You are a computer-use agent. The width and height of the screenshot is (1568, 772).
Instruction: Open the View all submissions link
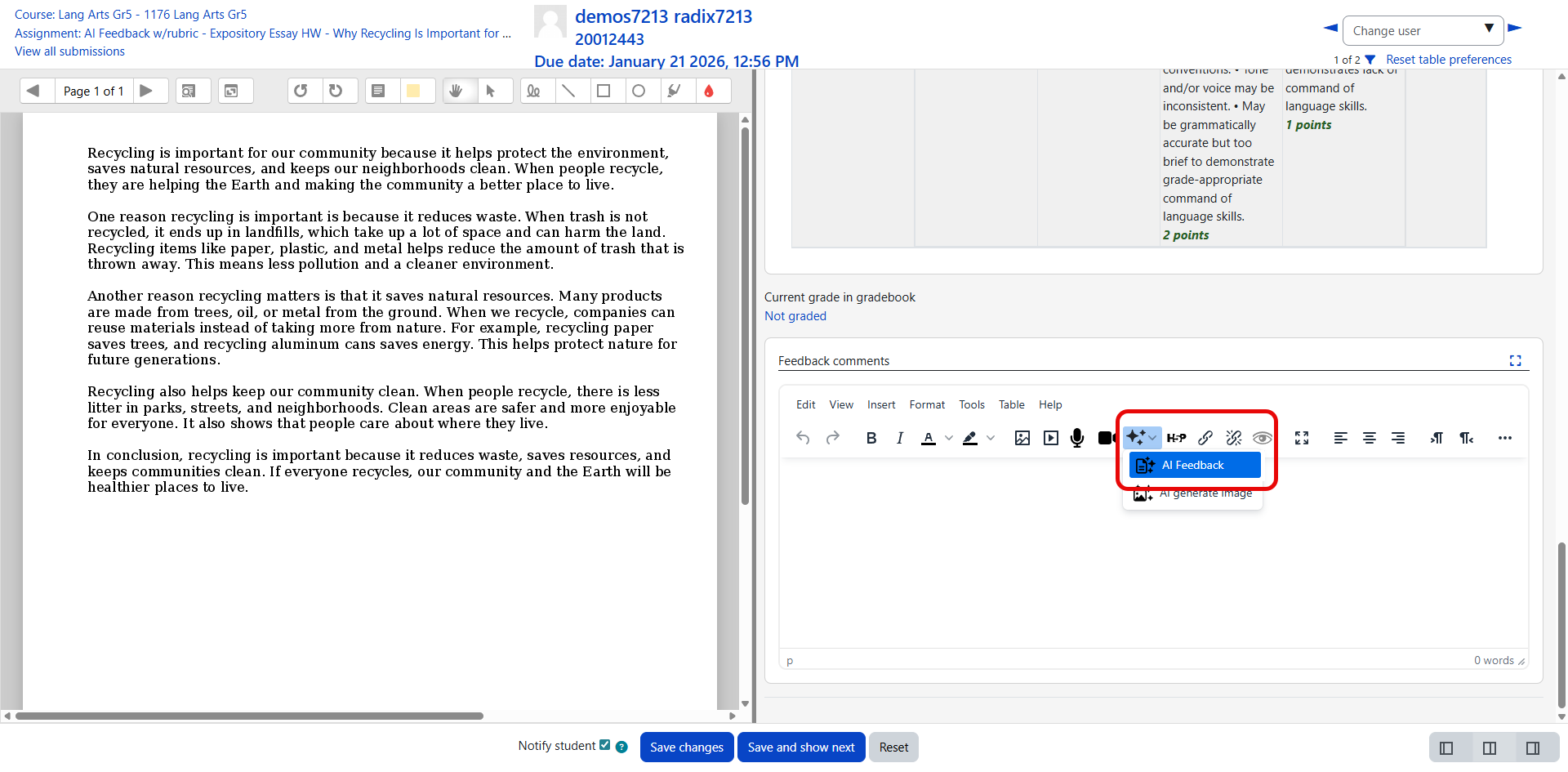69,51
